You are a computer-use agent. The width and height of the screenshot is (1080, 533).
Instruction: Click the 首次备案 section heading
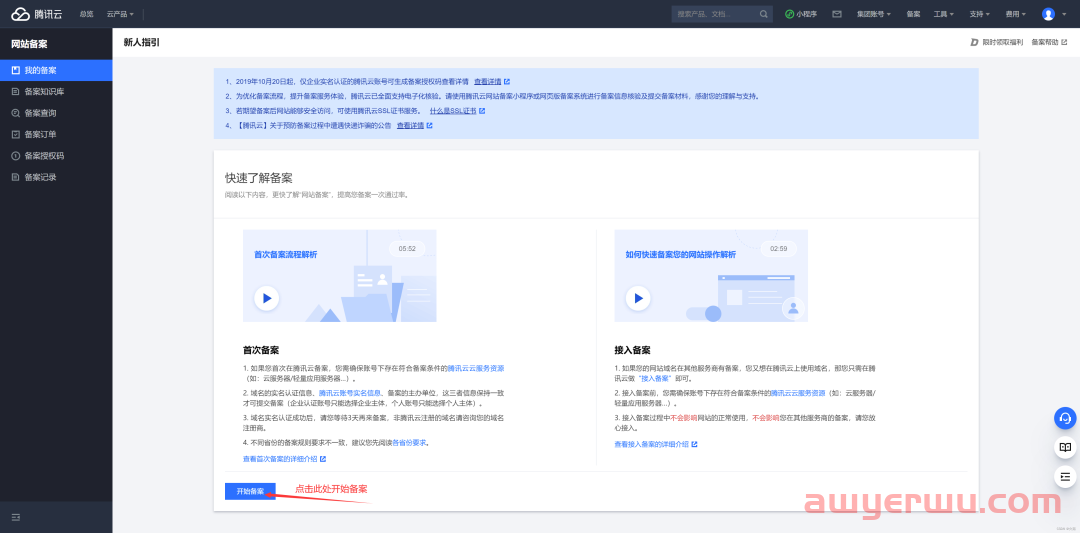tap(260, 351)
